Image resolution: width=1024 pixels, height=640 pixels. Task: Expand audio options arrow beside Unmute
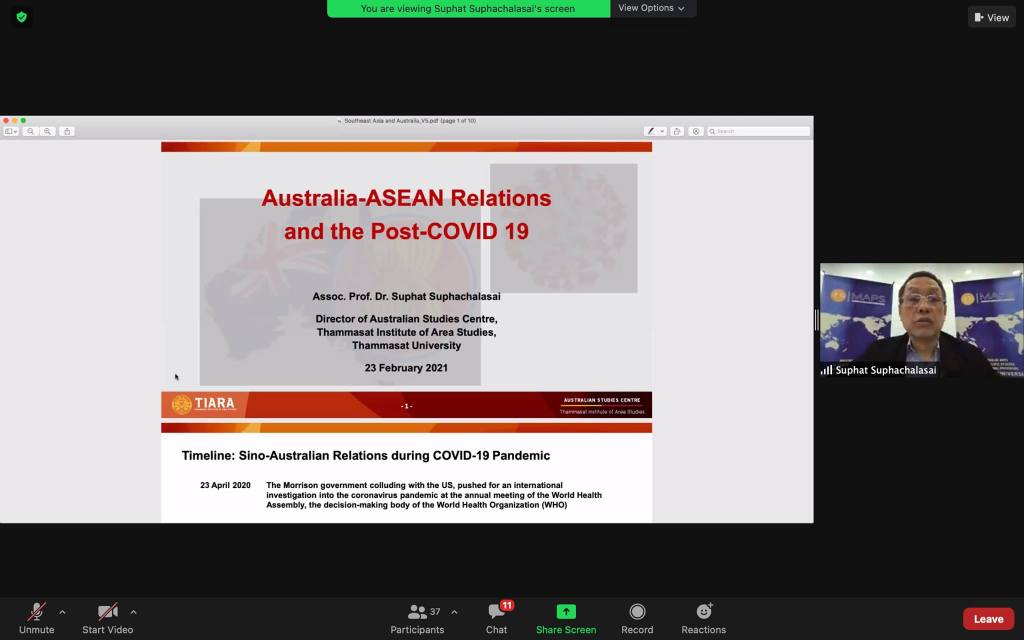click(x=62, y=612)
